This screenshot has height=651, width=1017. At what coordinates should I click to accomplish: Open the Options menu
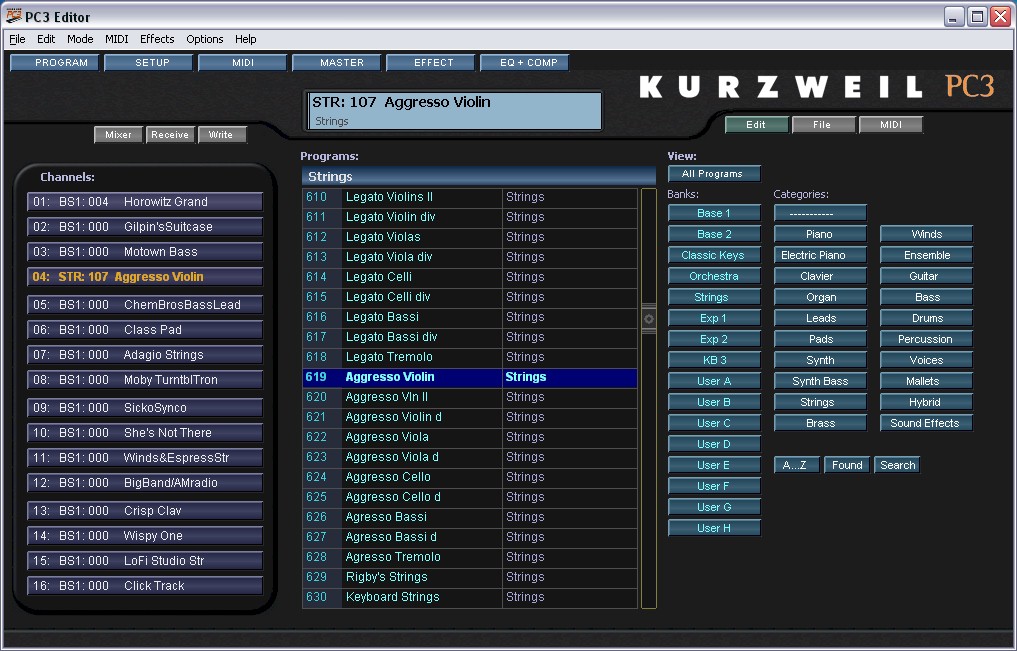pyautogui.click(x=204, y=39)
